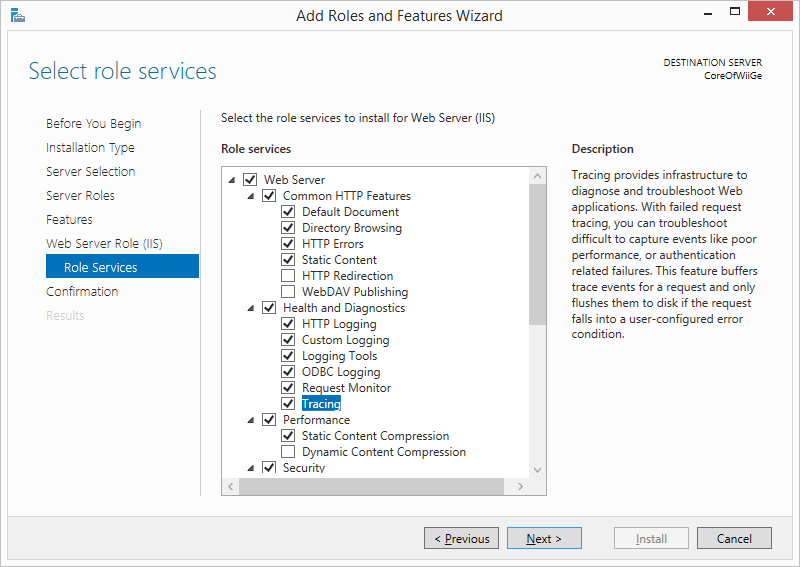Image resolution: width=800 pixels, height=567 pixels.
Task: Maximize the wizard window
Action: coord(735,11)
